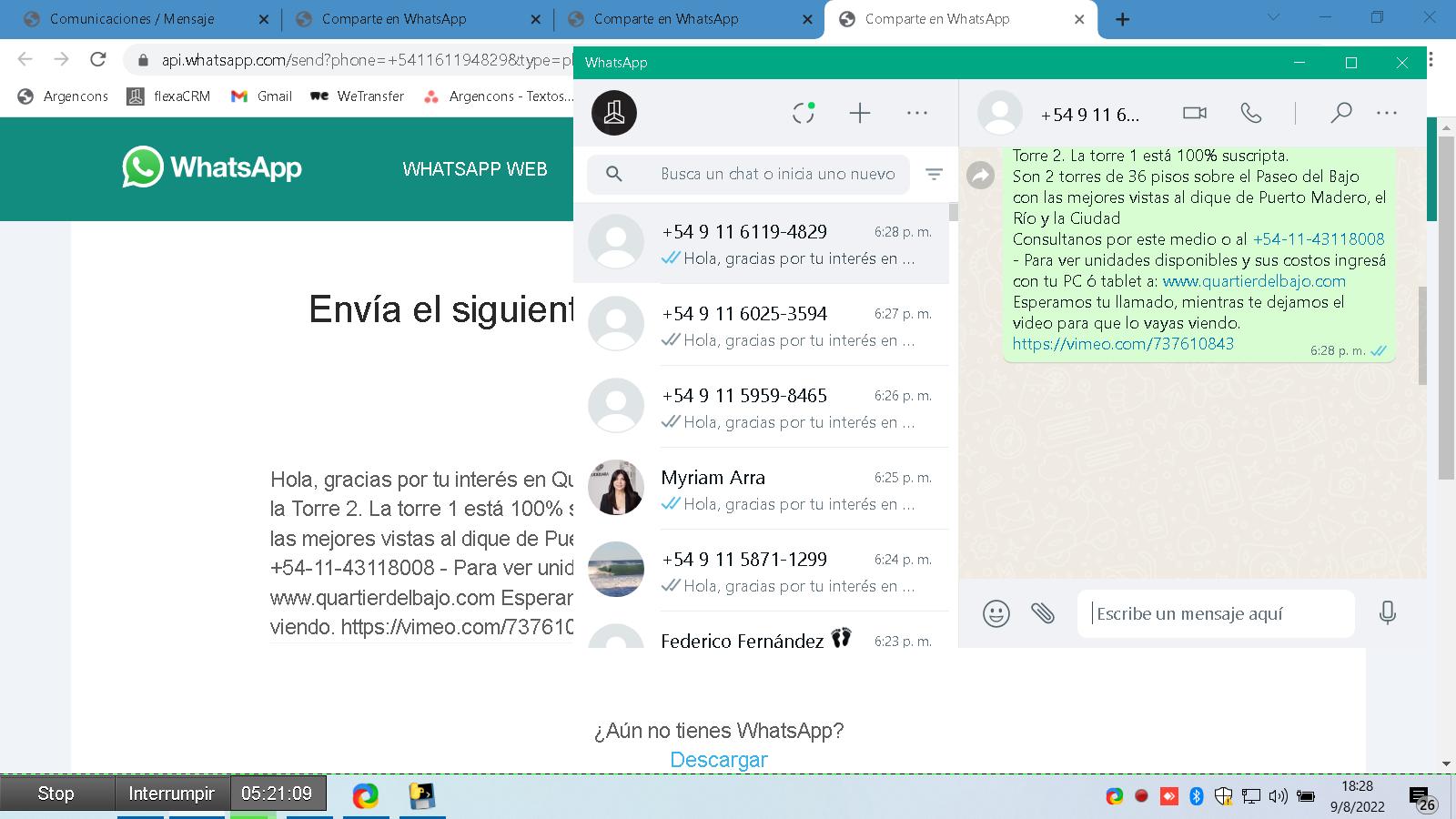This screenshot has height=819, width=1456.
Task: Start a voice call with phone icon
Action: click(1251, 113)
